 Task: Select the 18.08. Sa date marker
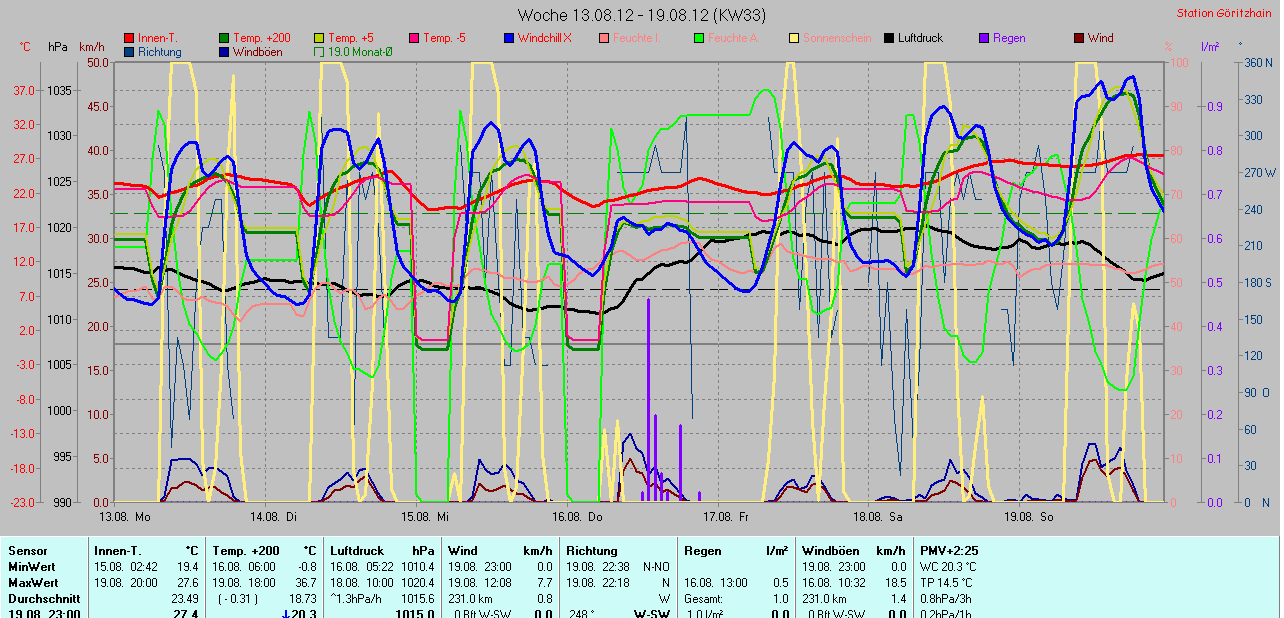coord(878,517)
